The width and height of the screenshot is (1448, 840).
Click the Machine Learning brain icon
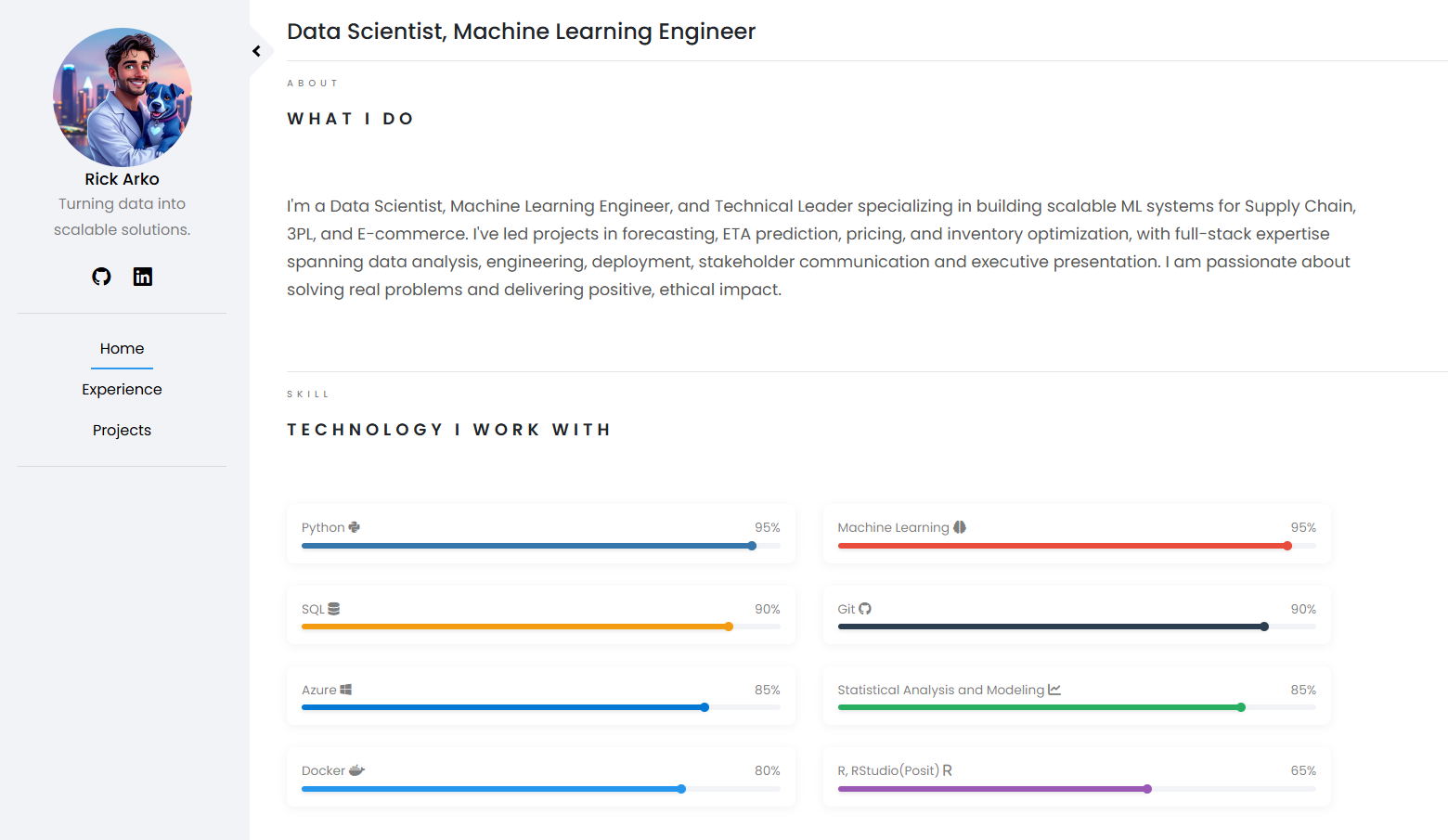960,527
